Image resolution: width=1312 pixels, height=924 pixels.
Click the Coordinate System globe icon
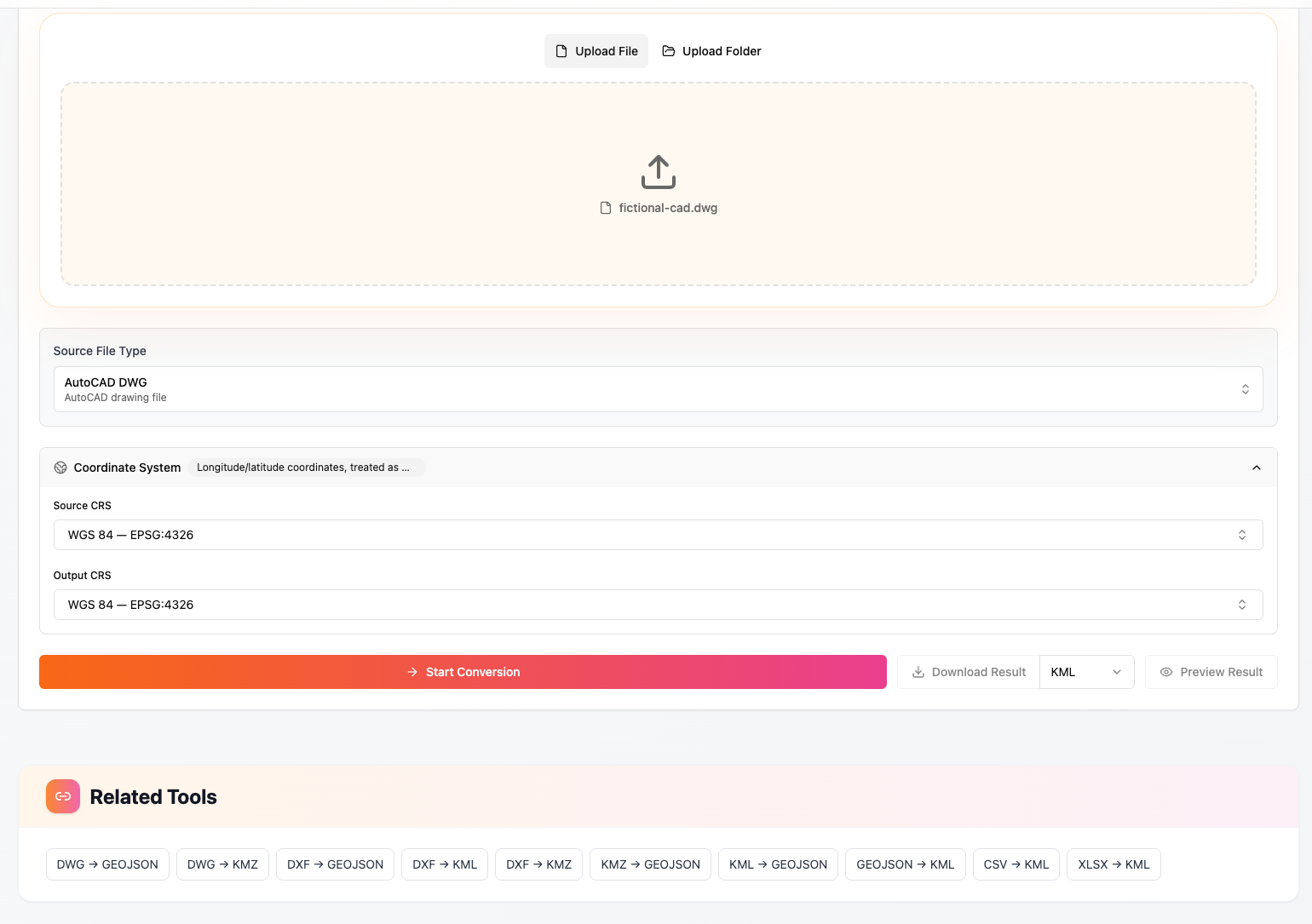pyautogui.click(x=60, y=468)
